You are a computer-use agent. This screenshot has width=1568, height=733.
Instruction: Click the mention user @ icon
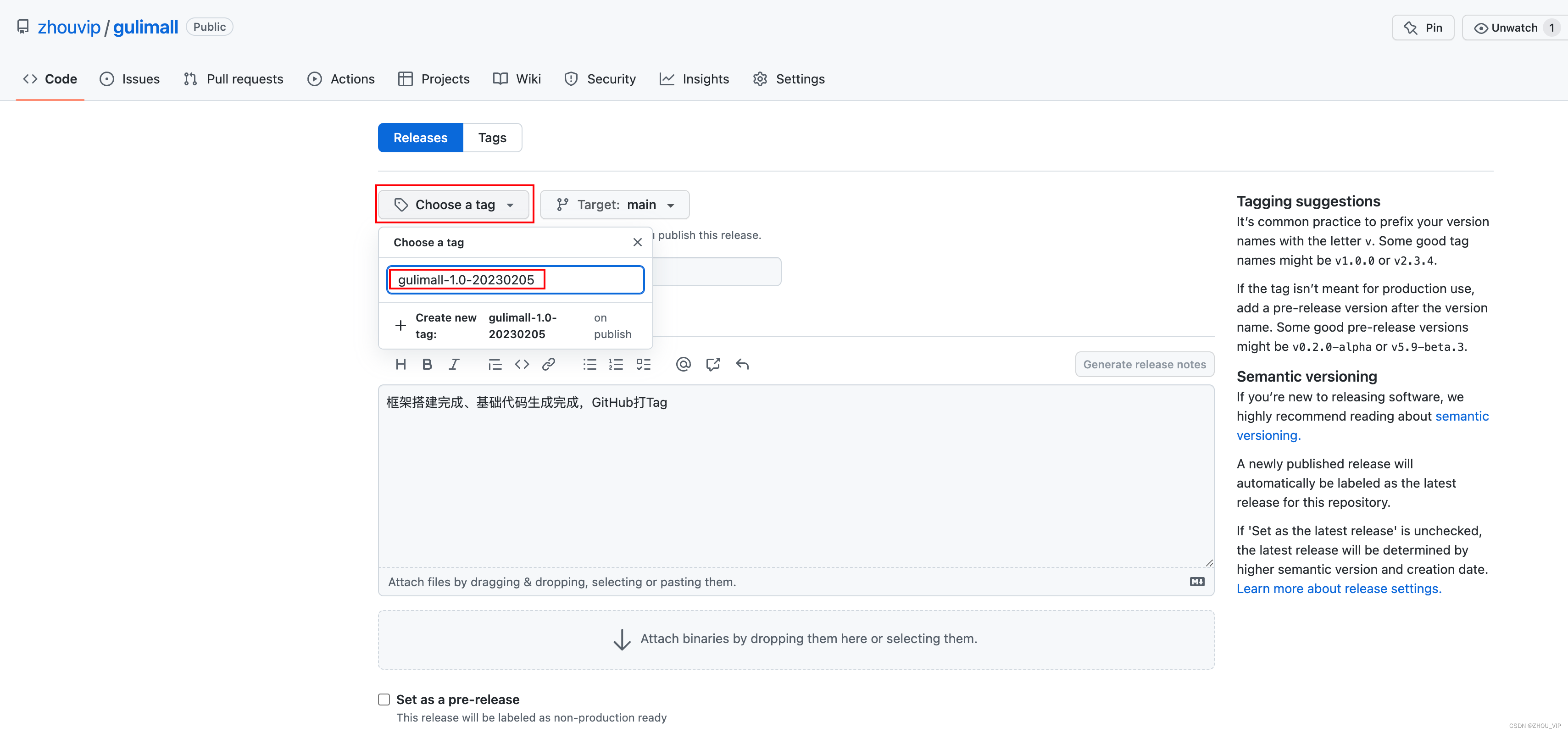point(683,364)
